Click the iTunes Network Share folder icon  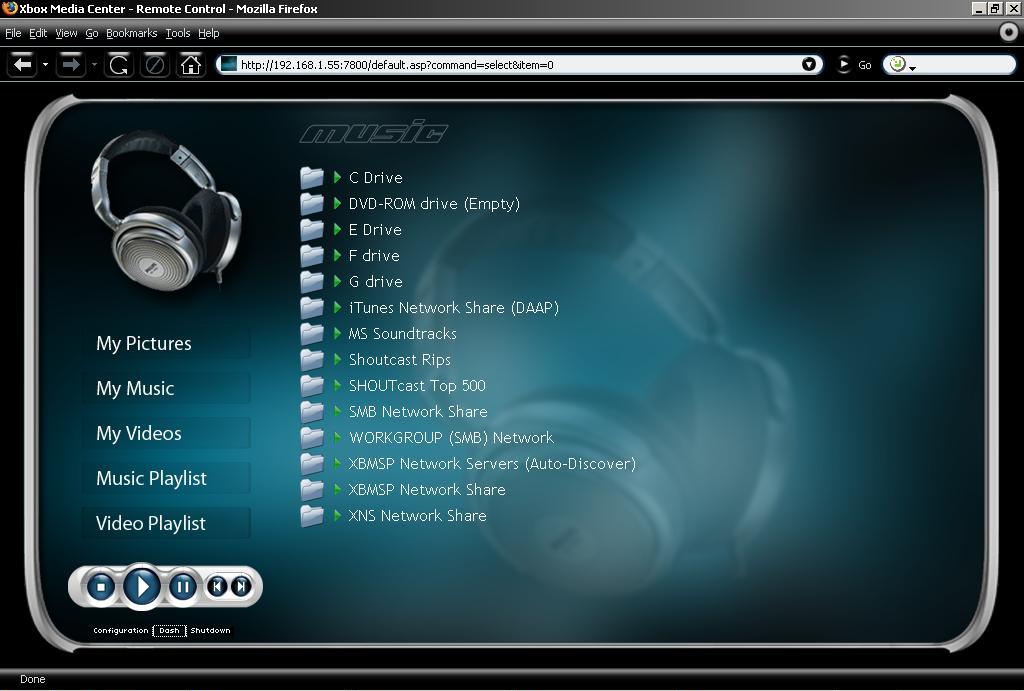312,308
